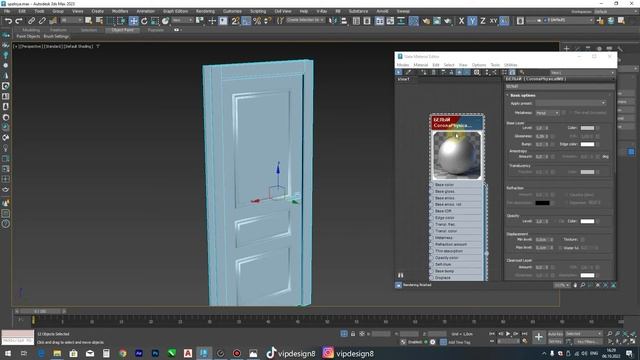The width and height of the screenshot is (640, 360).
Task: Toggle Auto Key mode
Action: (555, 334)
